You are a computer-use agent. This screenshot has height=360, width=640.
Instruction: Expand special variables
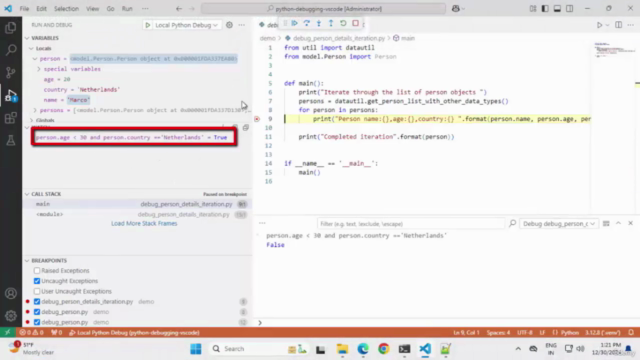pyautogui.click(x=39, y=69)
